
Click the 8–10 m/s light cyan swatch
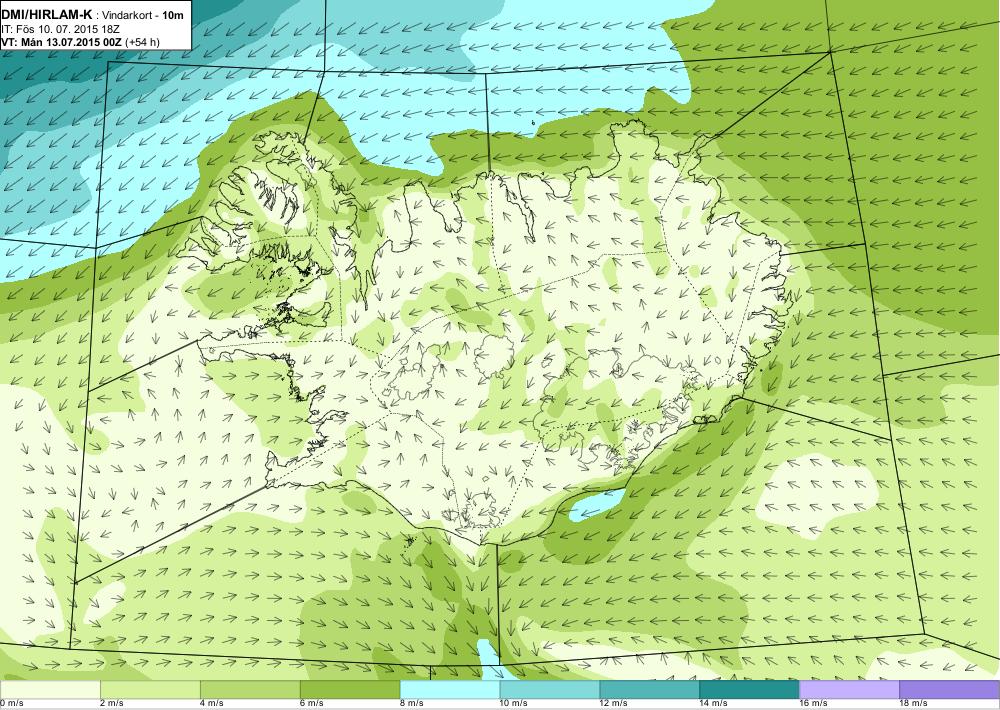point(450,690)
